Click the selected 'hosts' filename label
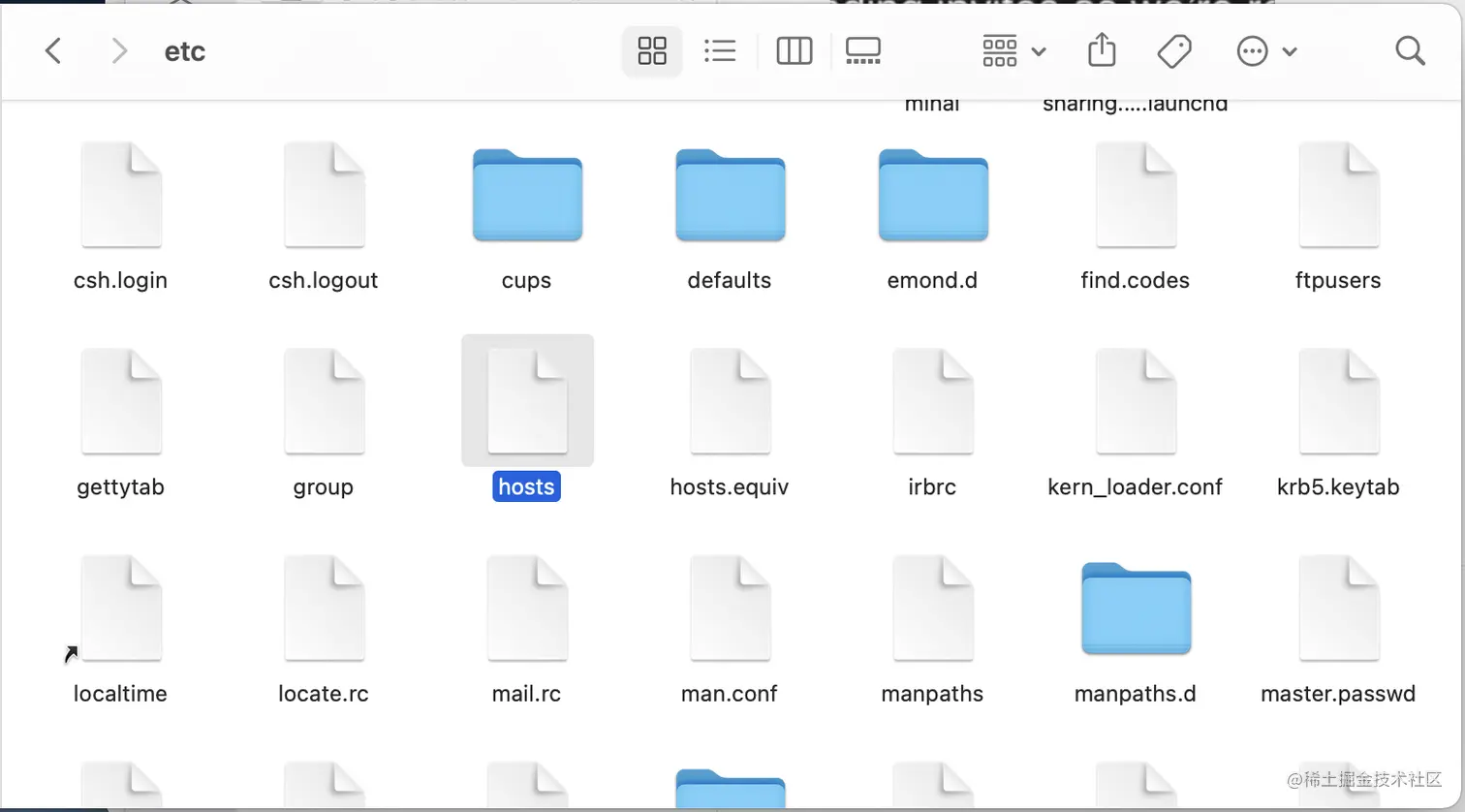 (527, 486)
